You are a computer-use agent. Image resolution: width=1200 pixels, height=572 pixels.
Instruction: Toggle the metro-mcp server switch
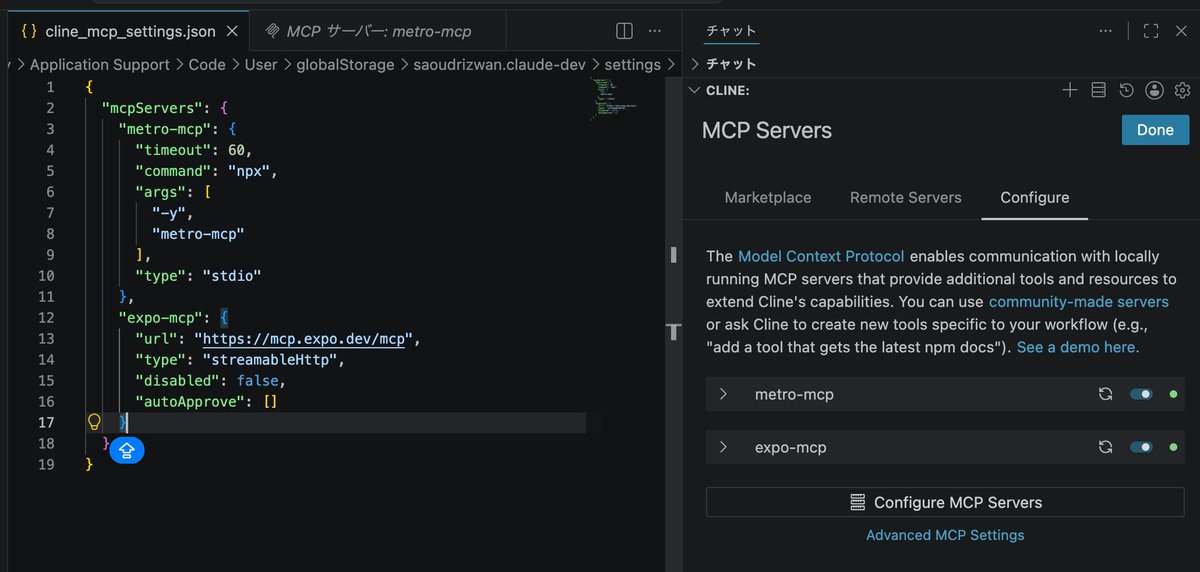coord(1141,394)
